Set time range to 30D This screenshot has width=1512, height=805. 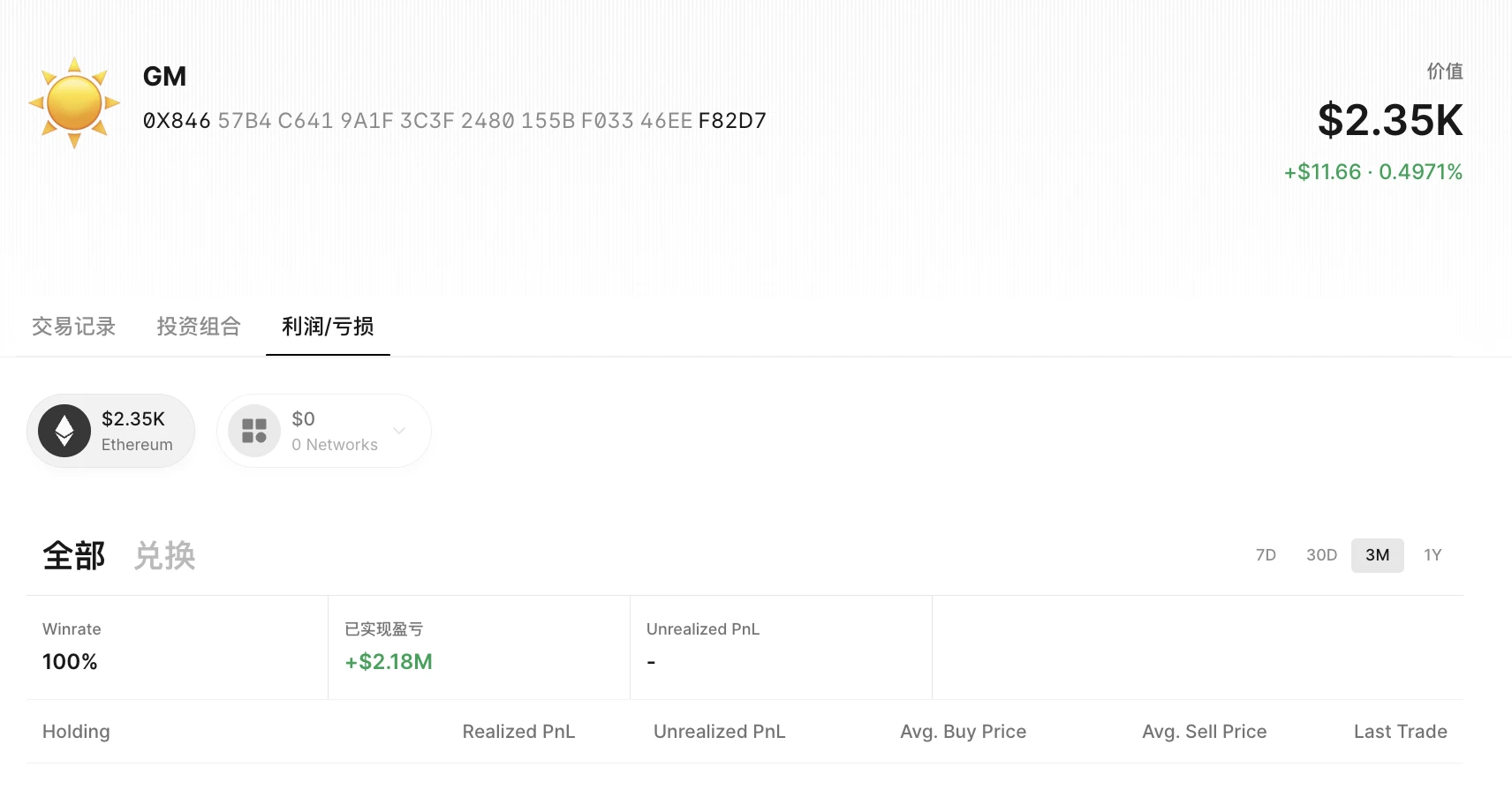coord(1321,555)
